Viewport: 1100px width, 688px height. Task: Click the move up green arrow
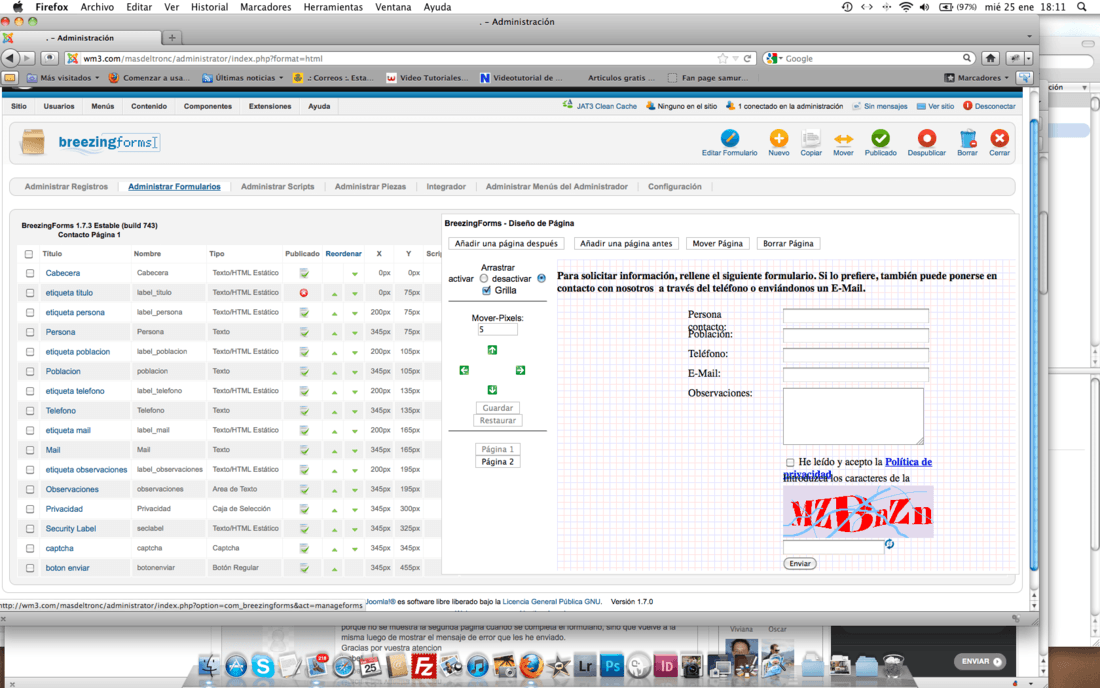coord(492,350)
